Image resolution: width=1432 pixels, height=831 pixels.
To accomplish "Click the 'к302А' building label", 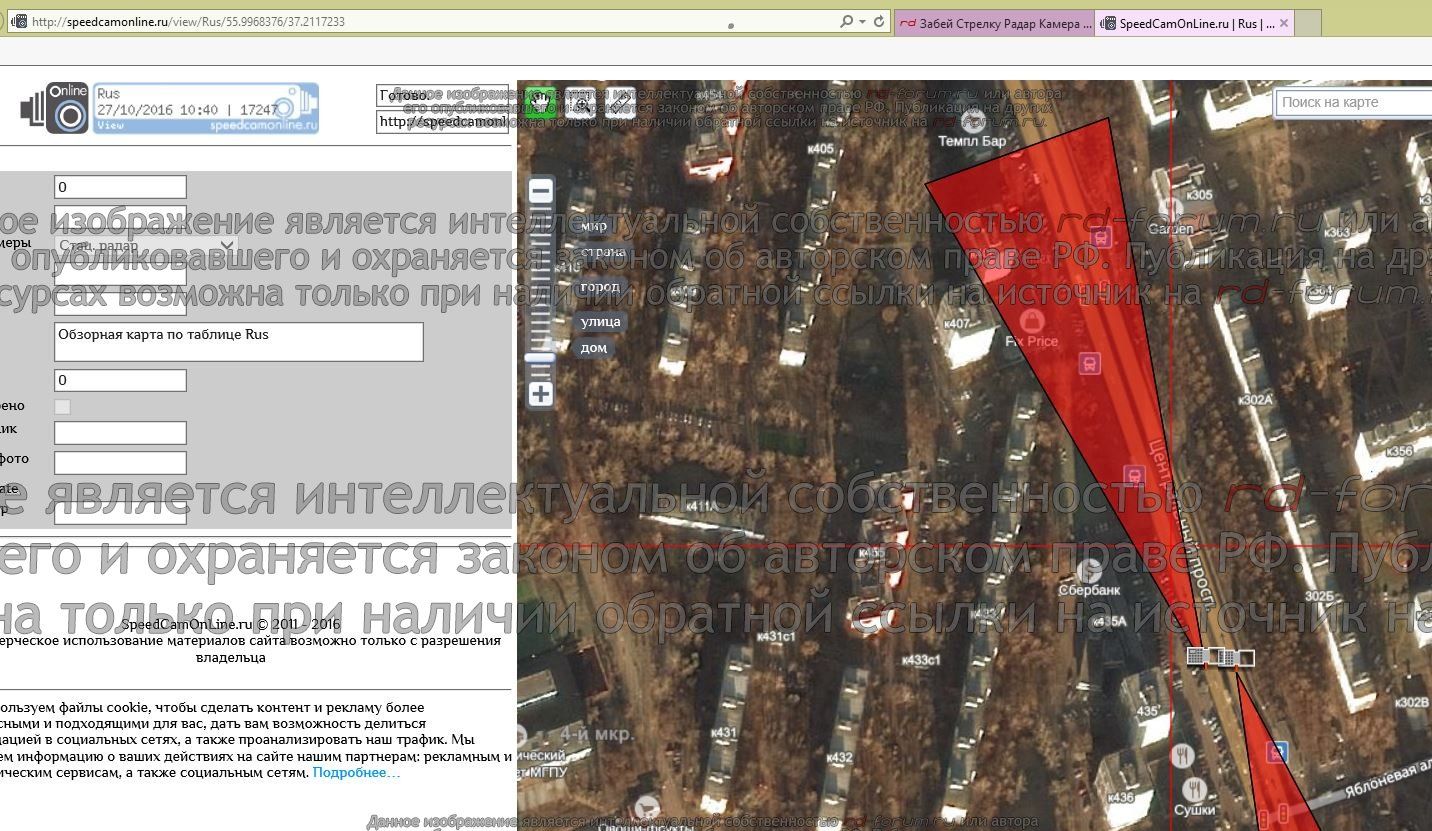I will point(1255,399).
